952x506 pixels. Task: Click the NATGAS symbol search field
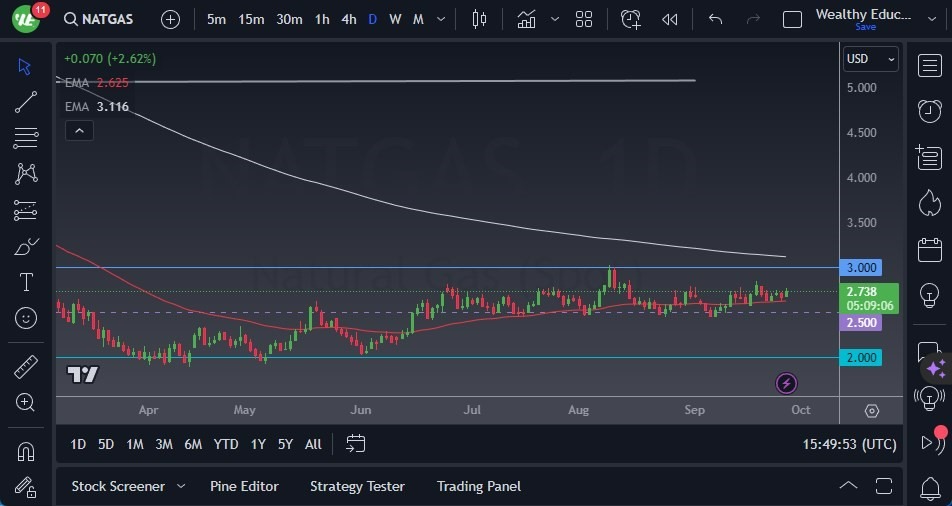(103, 19)
